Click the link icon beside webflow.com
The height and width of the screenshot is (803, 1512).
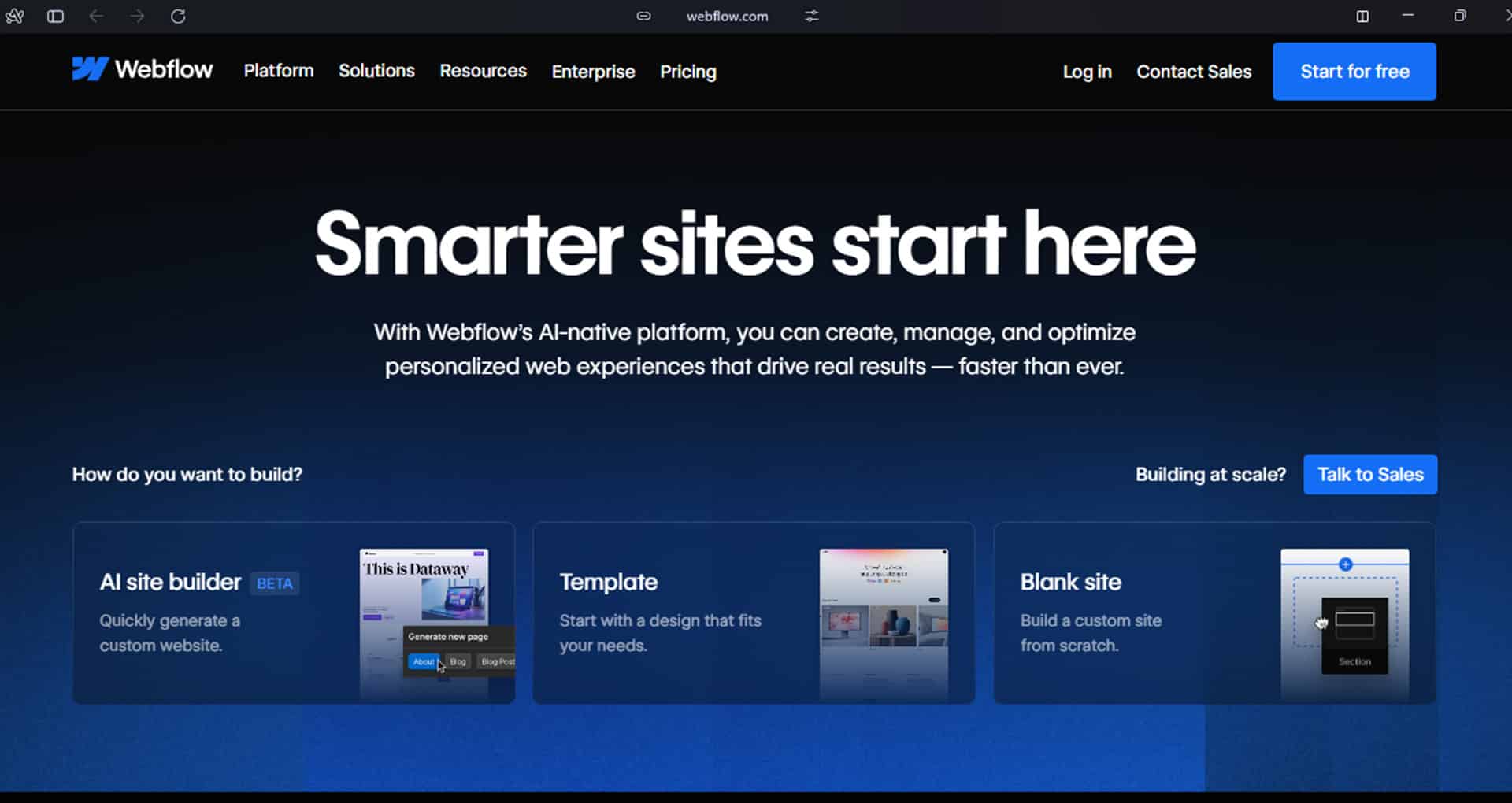tap(643, 16)
